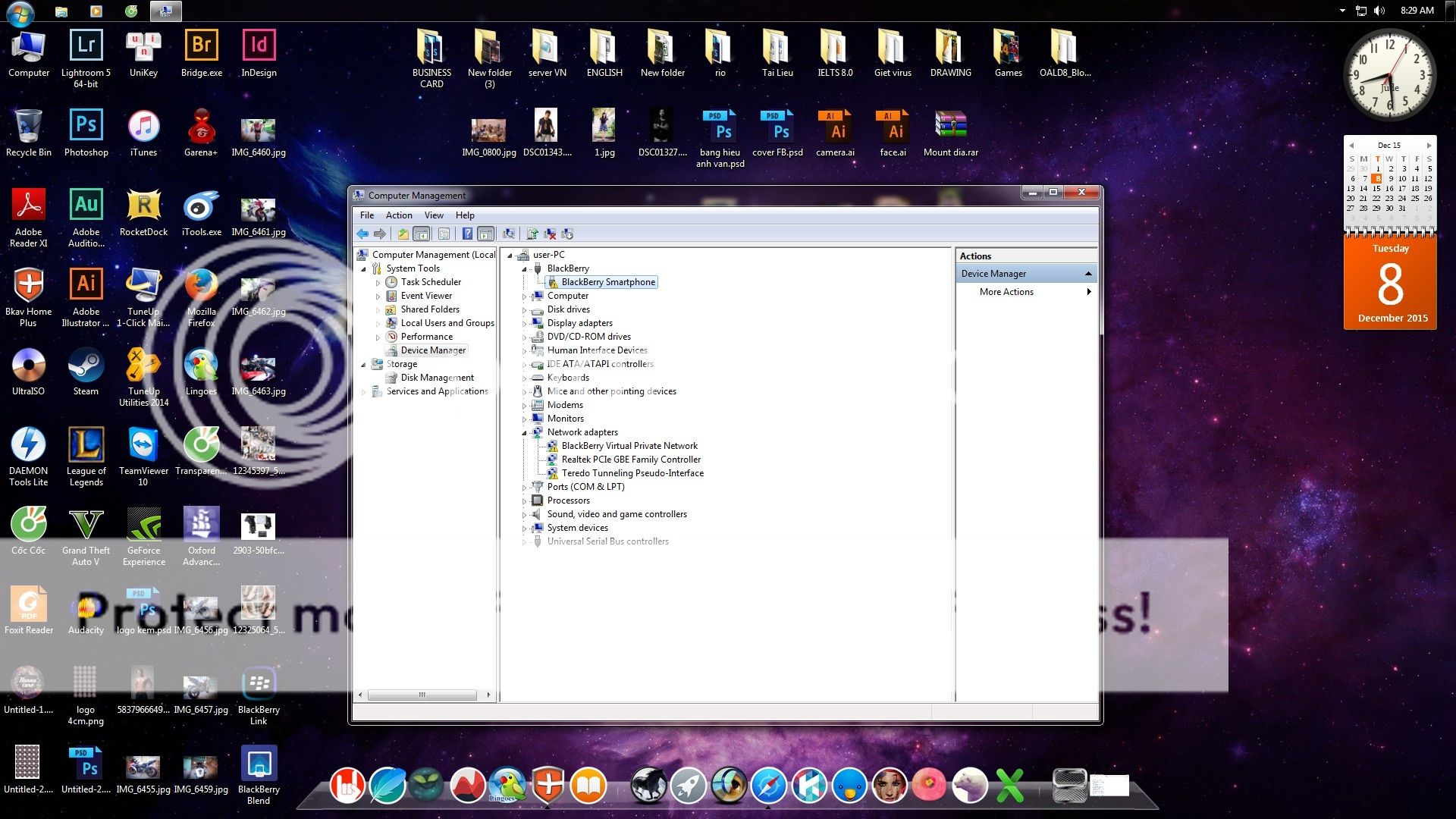Click the rocket icon in the dock
Image resolution: width=1456 pixels, height=819 pixels.
(689, 785)
